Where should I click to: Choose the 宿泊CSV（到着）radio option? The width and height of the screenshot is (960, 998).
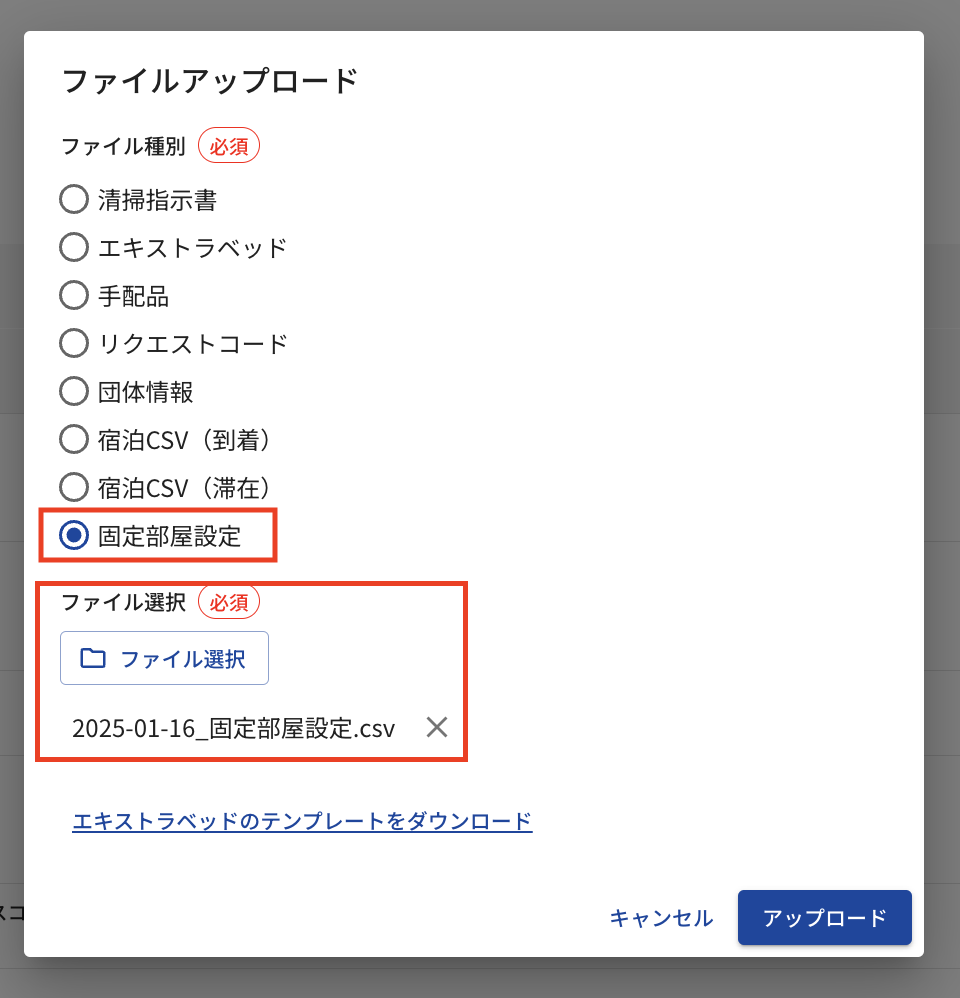(x=74, y=439)
